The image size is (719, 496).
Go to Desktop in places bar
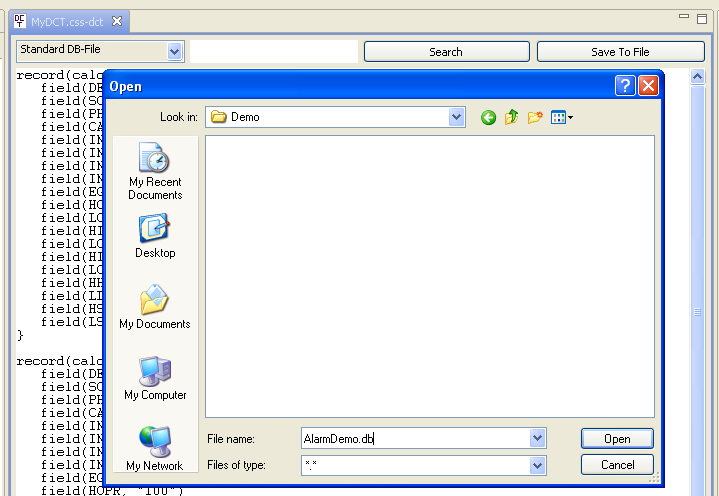coord(155,237)
